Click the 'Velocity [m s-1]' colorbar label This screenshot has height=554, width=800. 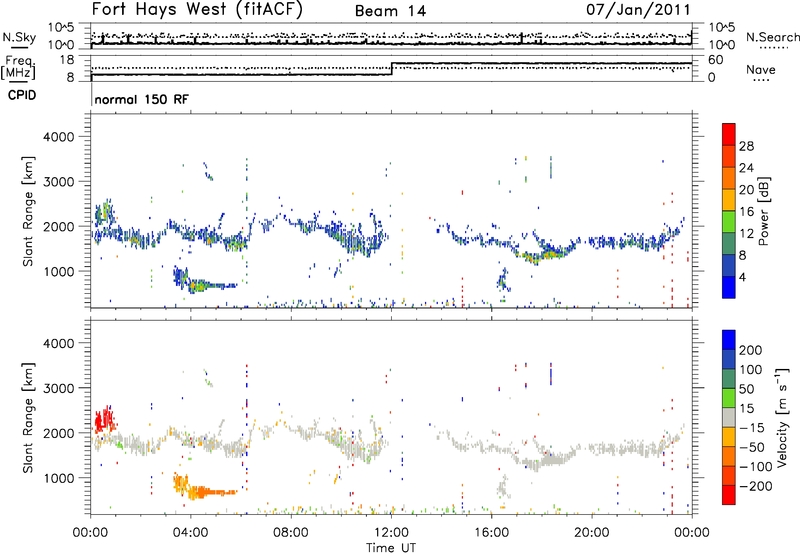(x=782, y=417)
